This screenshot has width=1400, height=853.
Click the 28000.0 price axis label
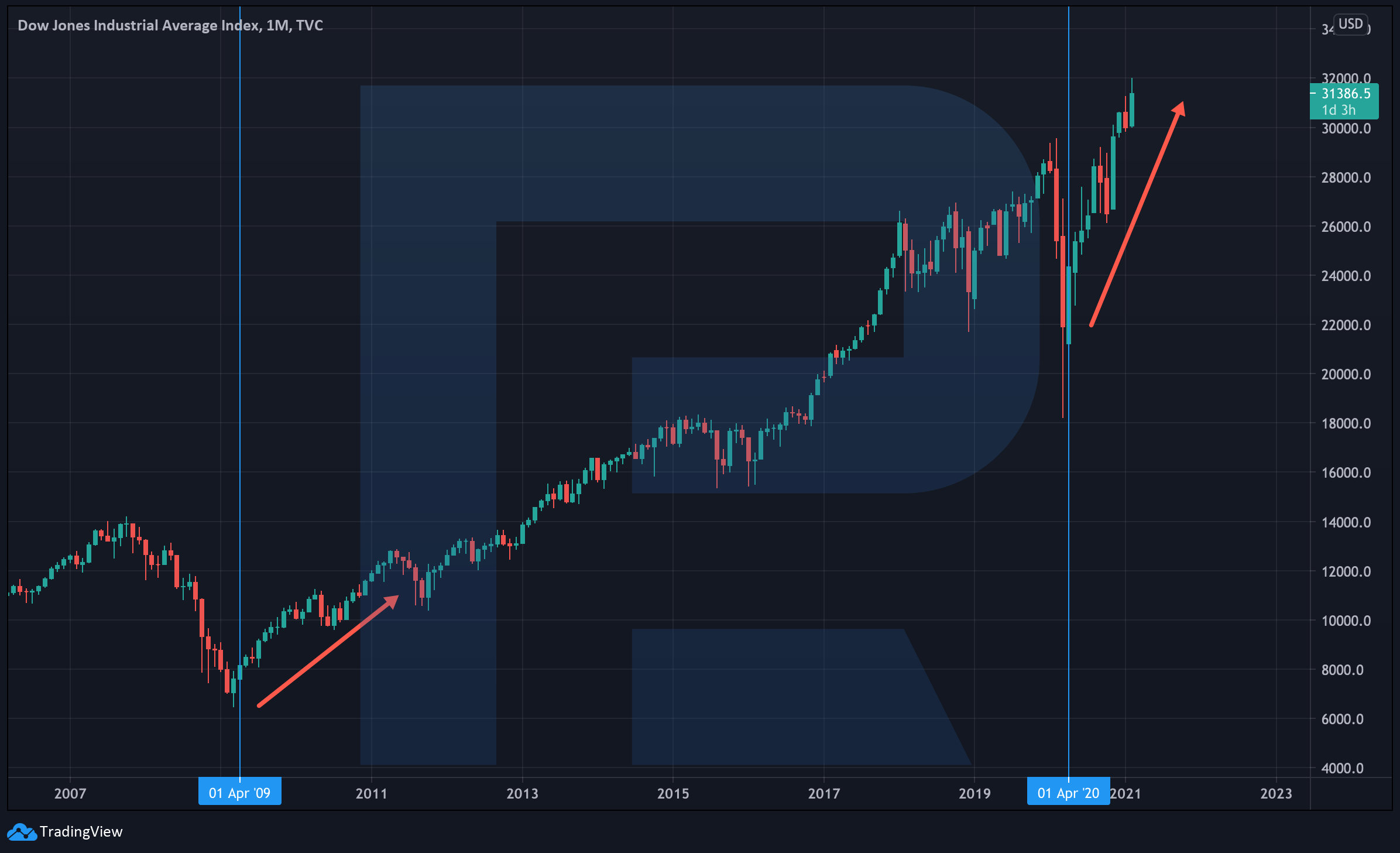tap(1346, 178)
